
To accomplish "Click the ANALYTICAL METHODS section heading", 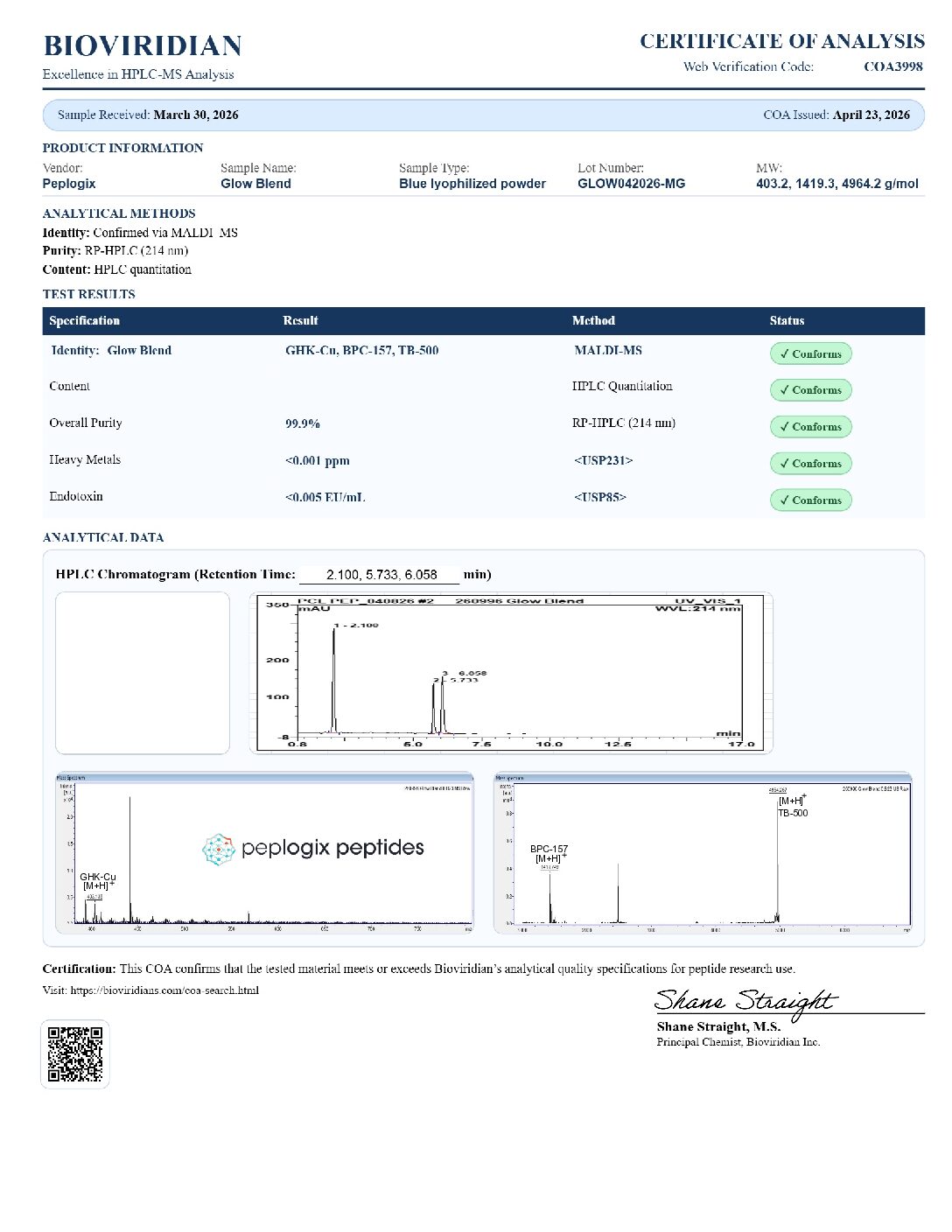I will pos(119,213).
